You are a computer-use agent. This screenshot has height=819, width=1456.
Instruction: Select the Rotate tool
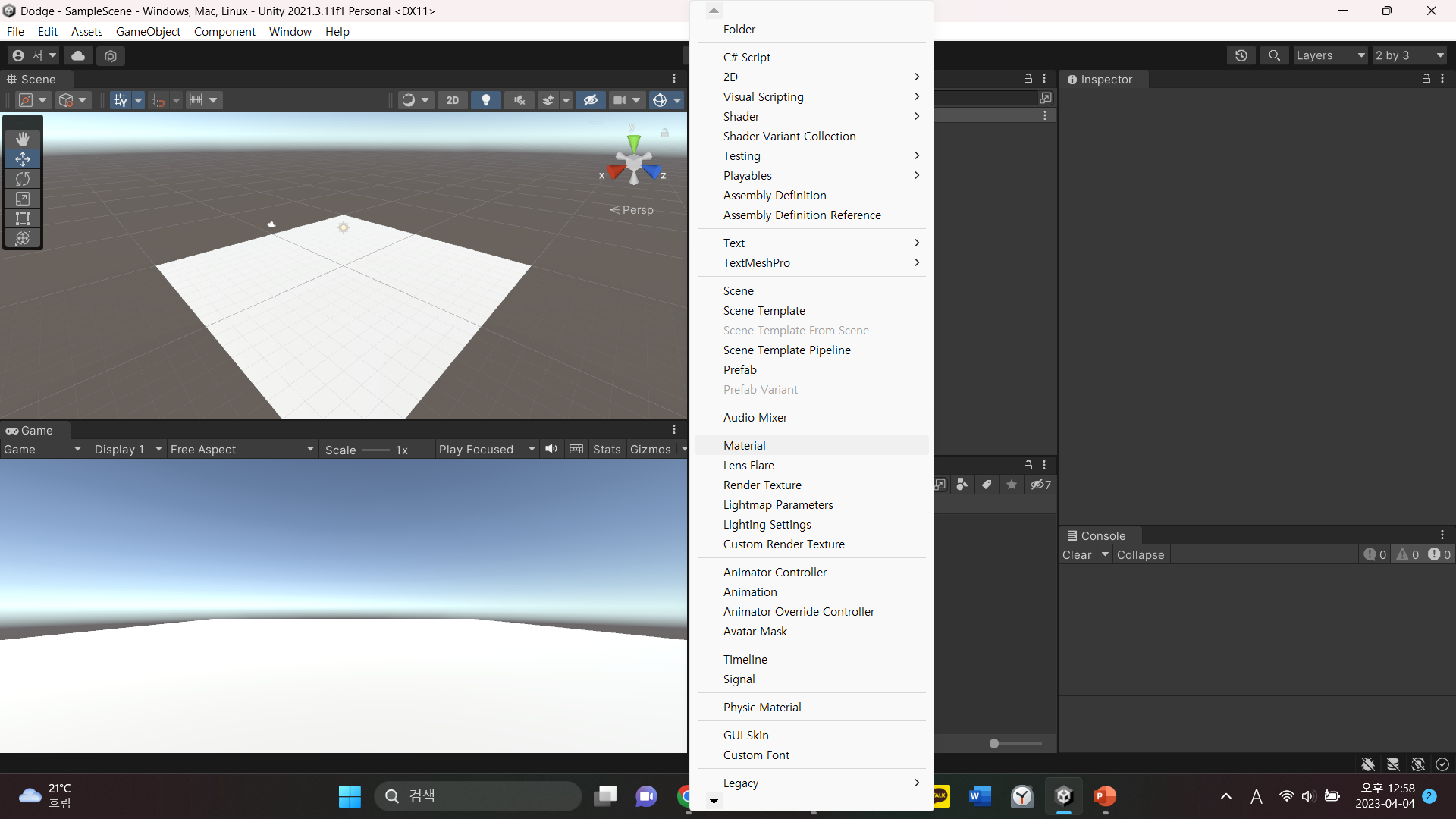pos(23,179)
